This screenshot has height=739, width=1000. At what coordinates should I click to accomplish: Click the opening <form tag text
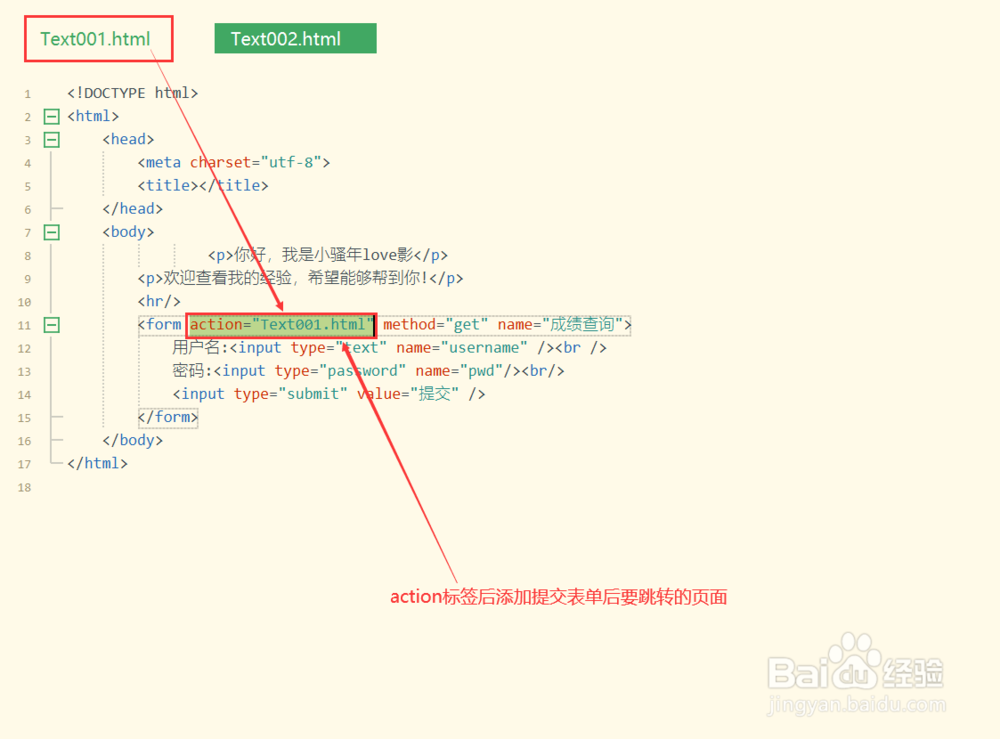click(160, 325)
